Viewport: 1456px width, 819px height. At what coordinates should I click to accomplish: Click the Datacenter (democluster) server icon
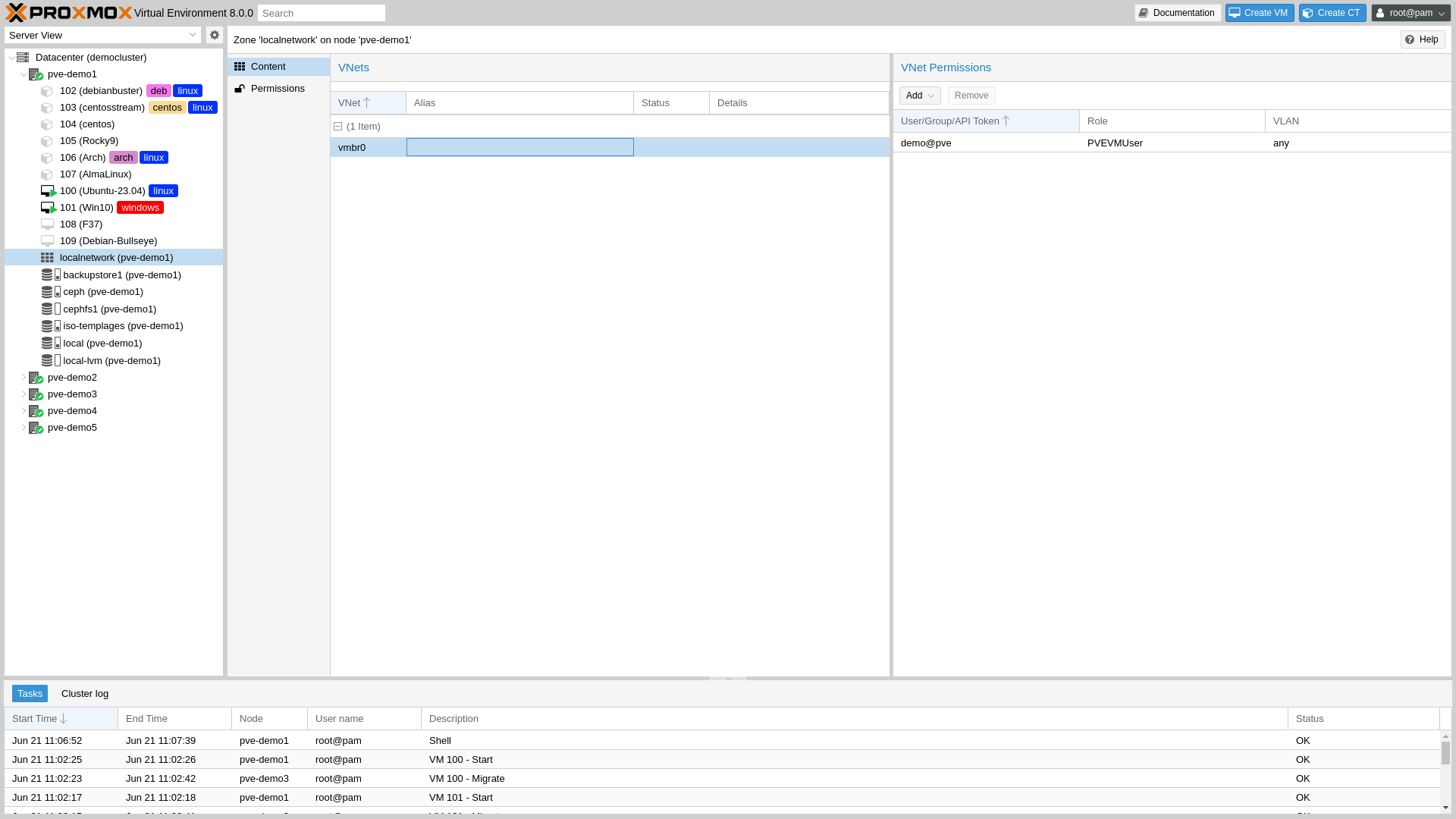23,58
